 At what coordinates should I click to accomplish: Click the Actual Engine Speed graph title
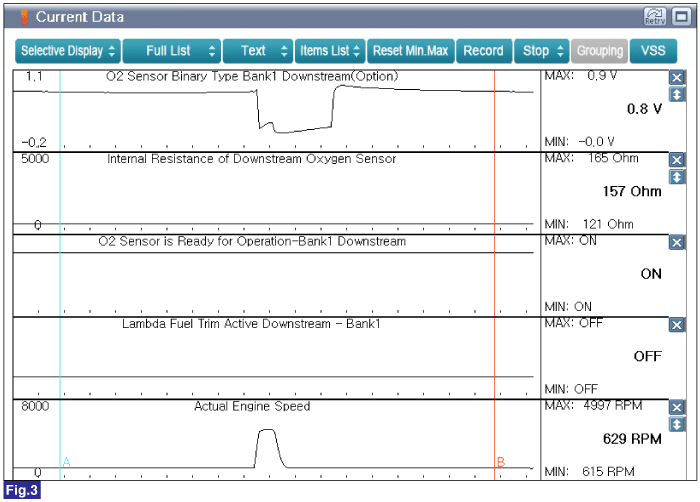click(x=252, y=406)
